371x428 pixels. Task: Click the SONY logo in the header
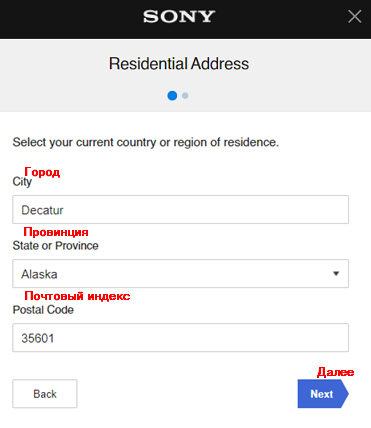(179, 16)
